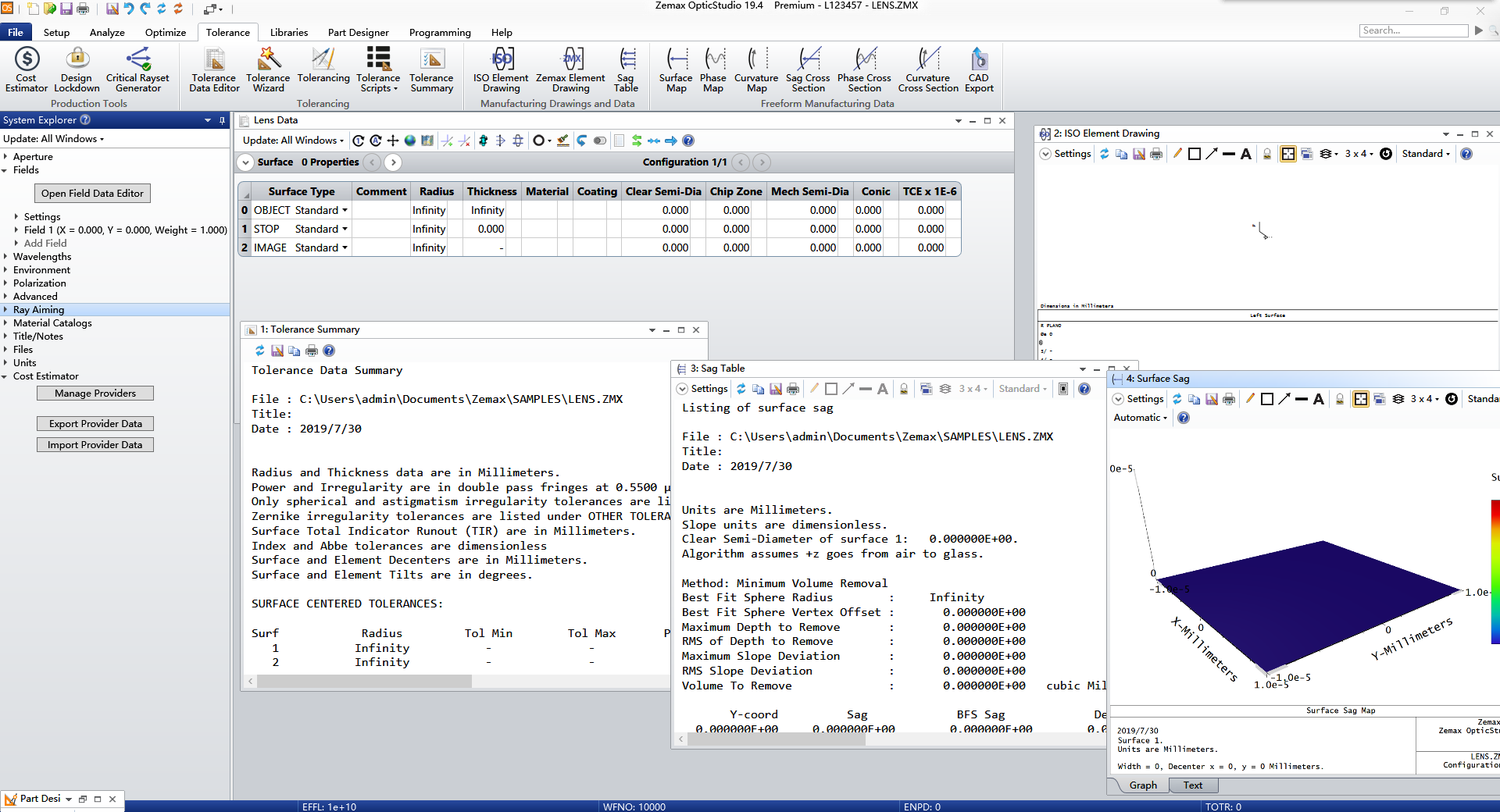Start the Tolerance Wizard
The width and height of the screenshot is (1500, 812).
[268, 69]
